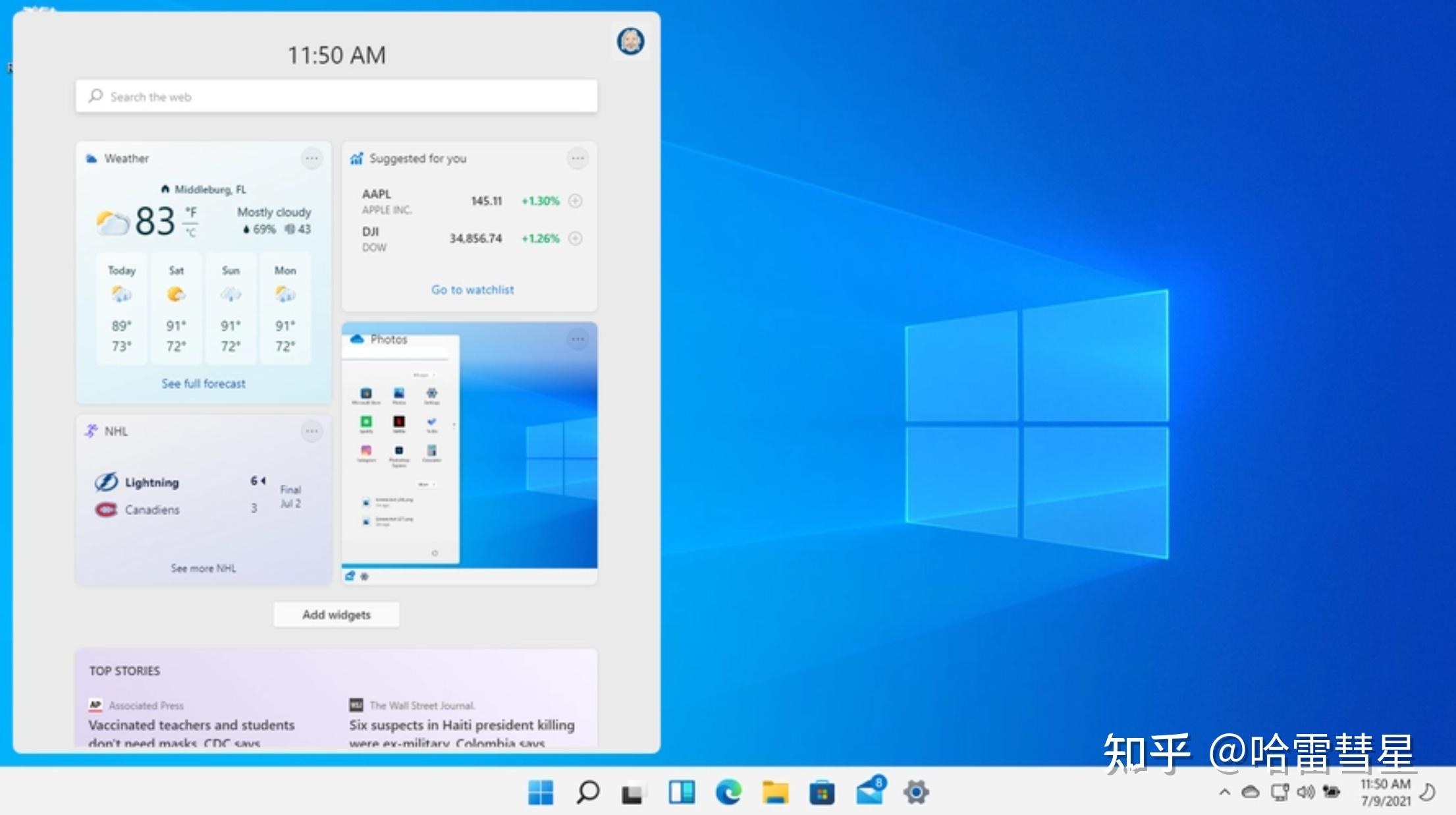Click the DJI 34,856.74 price value

point(475,239)
